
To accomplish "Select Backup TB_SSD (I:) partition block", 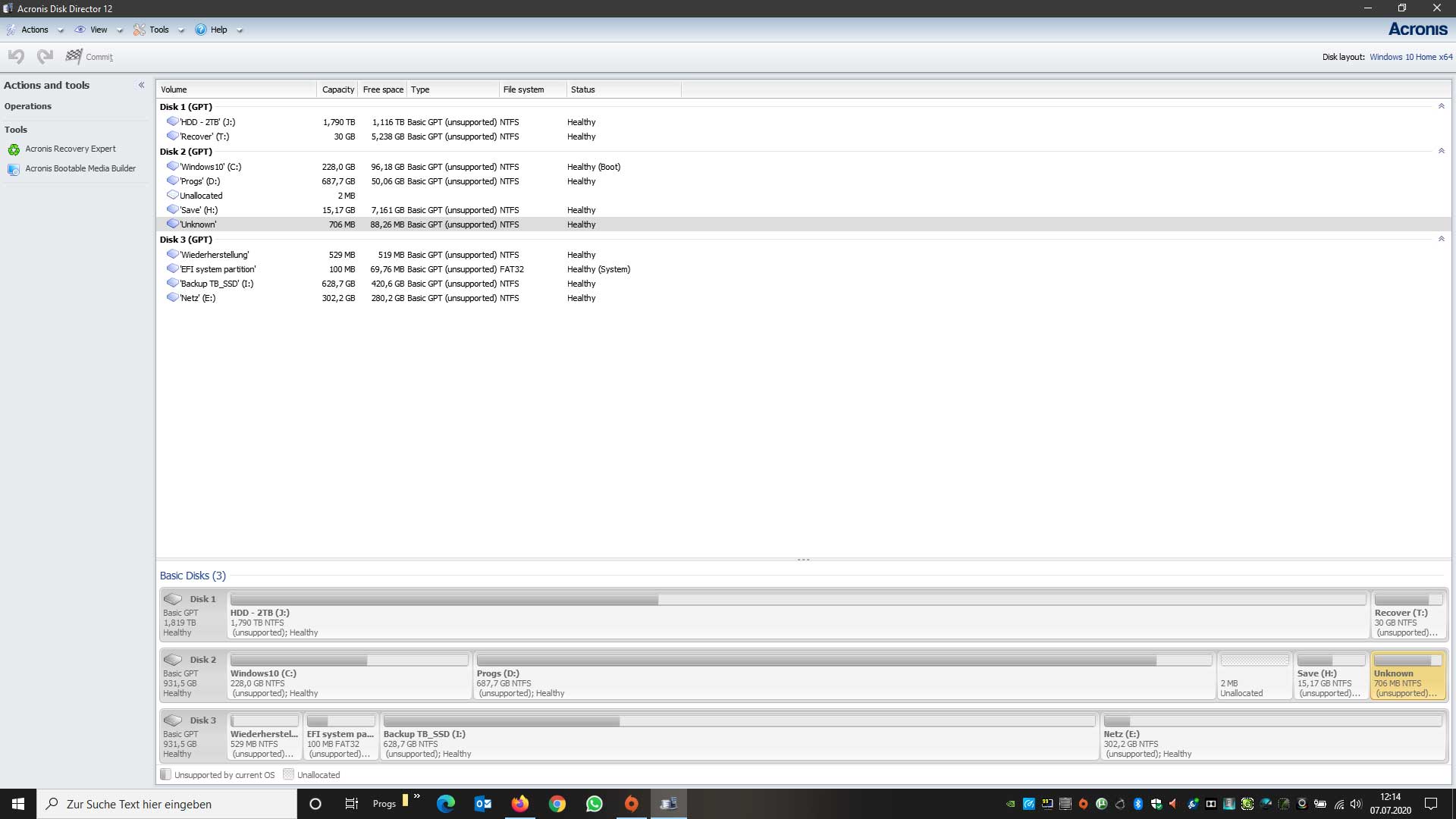I will coord(739,736).
